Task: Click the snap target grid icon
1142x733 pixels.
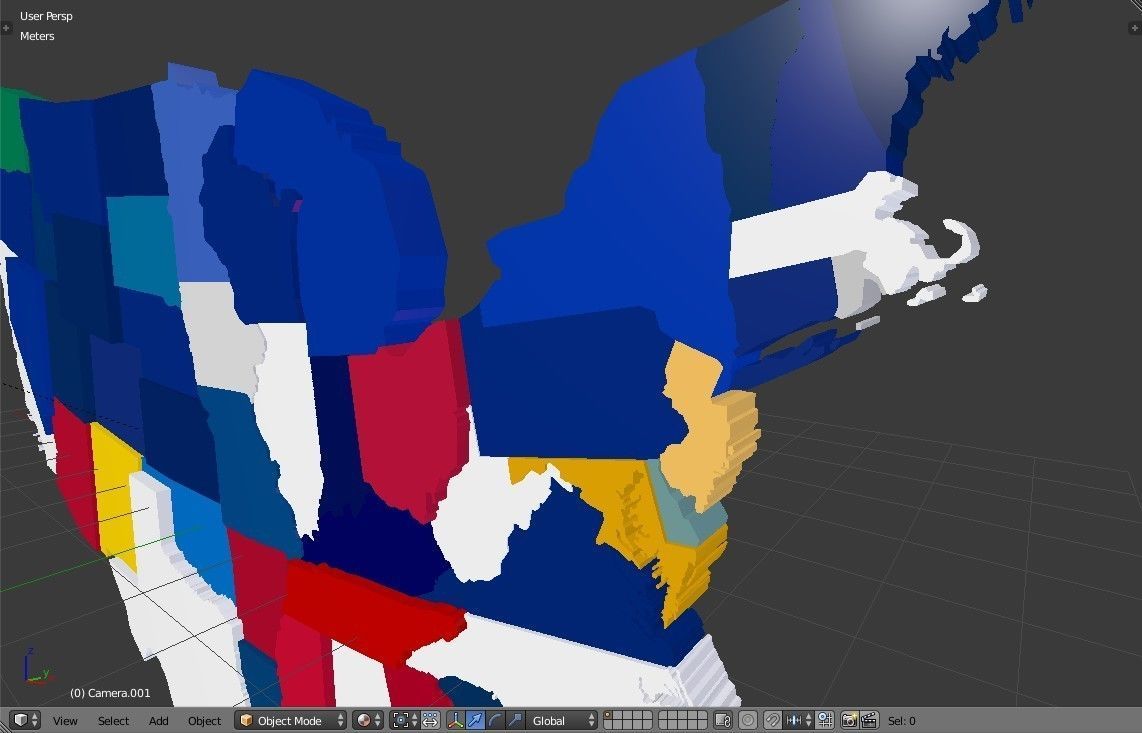Action: 824,721
